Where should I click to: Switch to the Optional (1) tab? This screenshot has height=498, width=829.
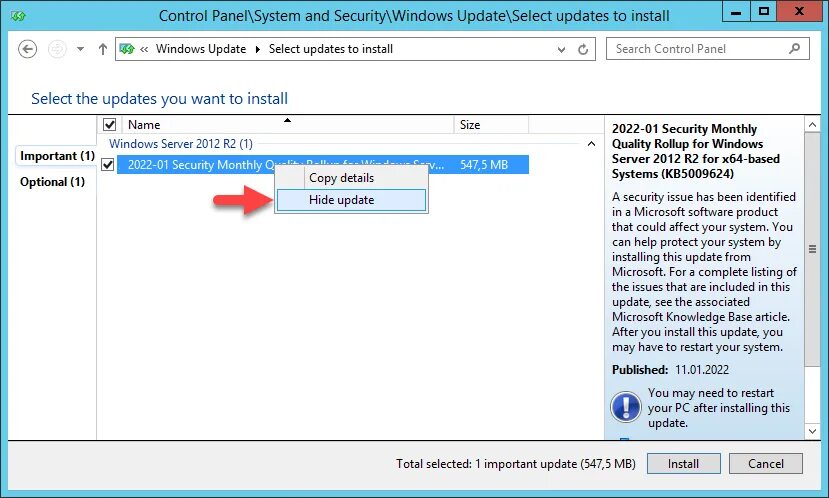[x=52, y=182]
